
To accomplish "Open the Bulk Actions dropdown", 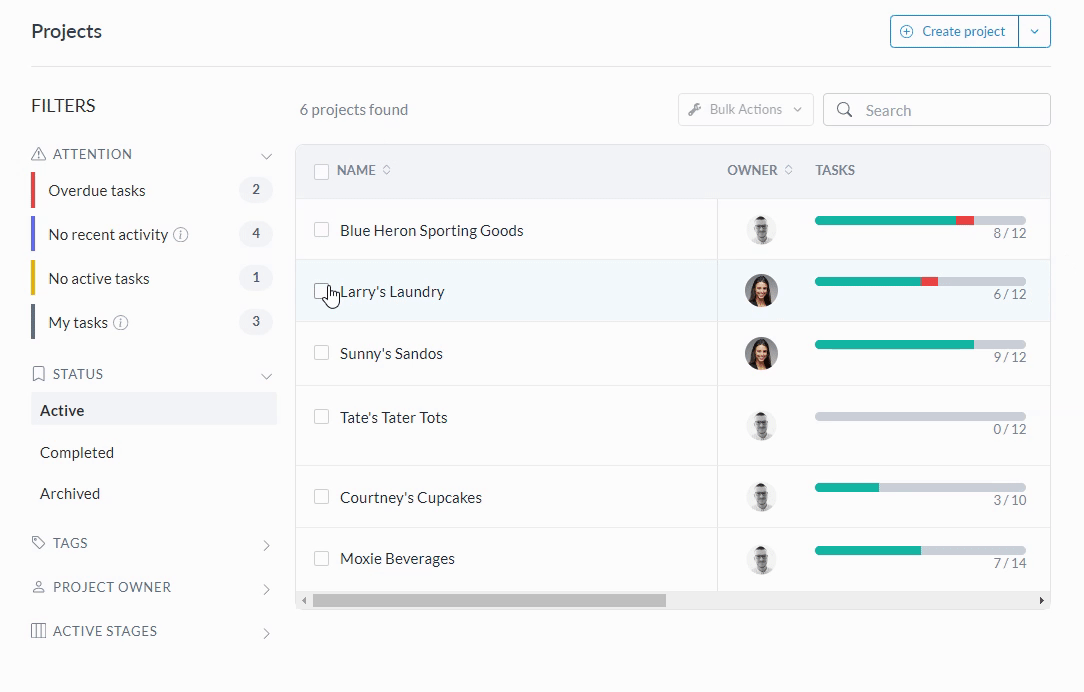I will [x=745, y=110].
